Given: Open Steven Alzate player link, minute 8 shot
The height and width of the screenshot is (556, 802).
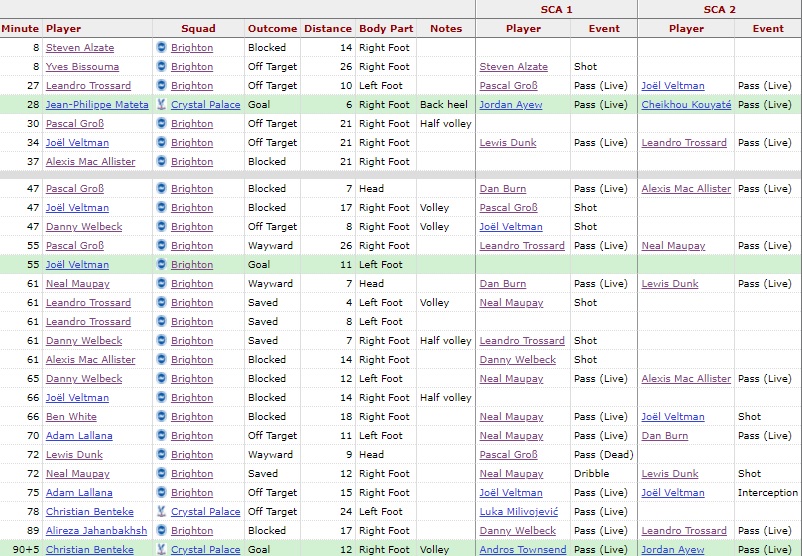Looking at the screenshot, I should (x=80, y=48).
